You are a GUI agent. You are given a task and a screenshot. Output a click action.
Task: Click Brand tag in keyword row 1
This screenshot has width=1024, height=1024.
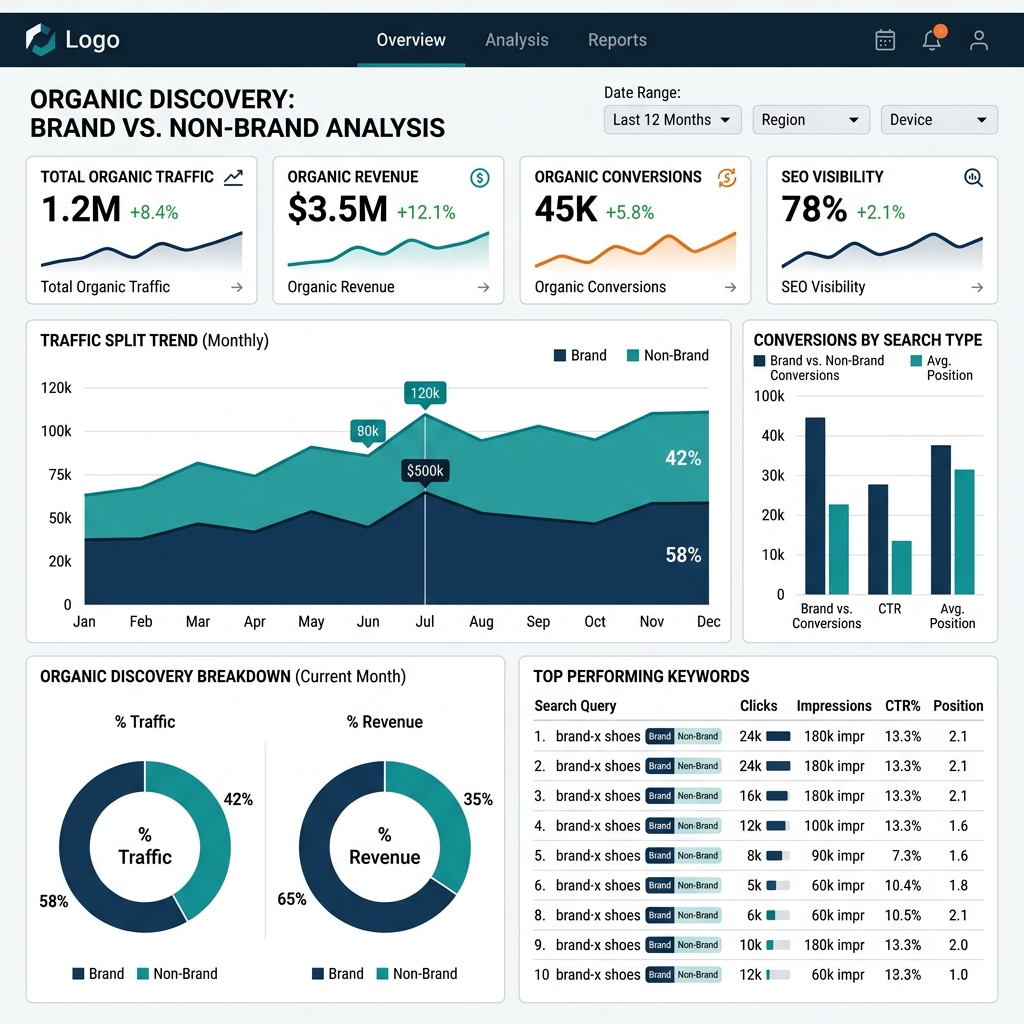click(660, 736)
